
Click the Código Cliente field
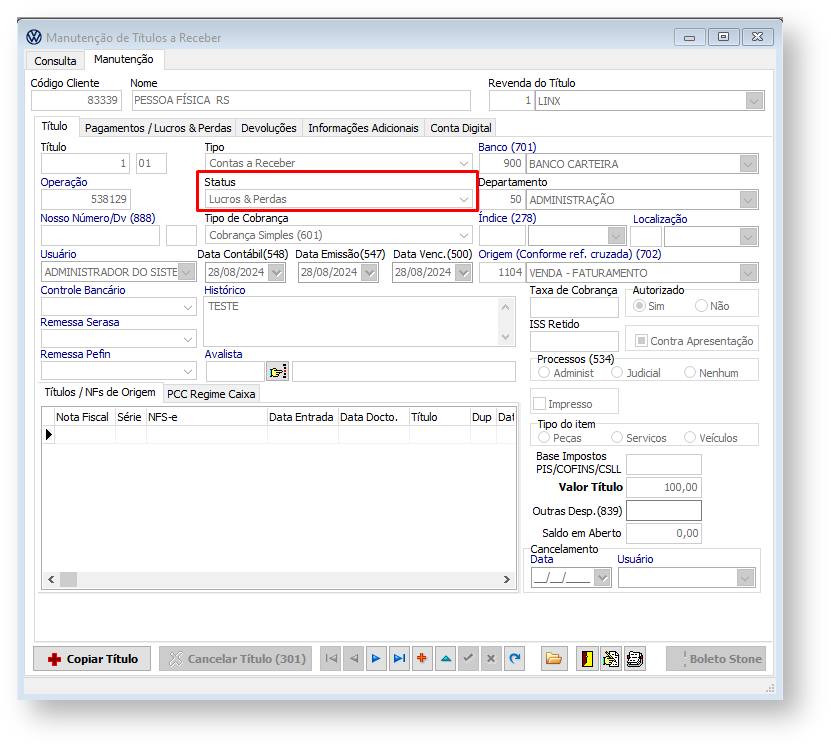pos(76,100)
